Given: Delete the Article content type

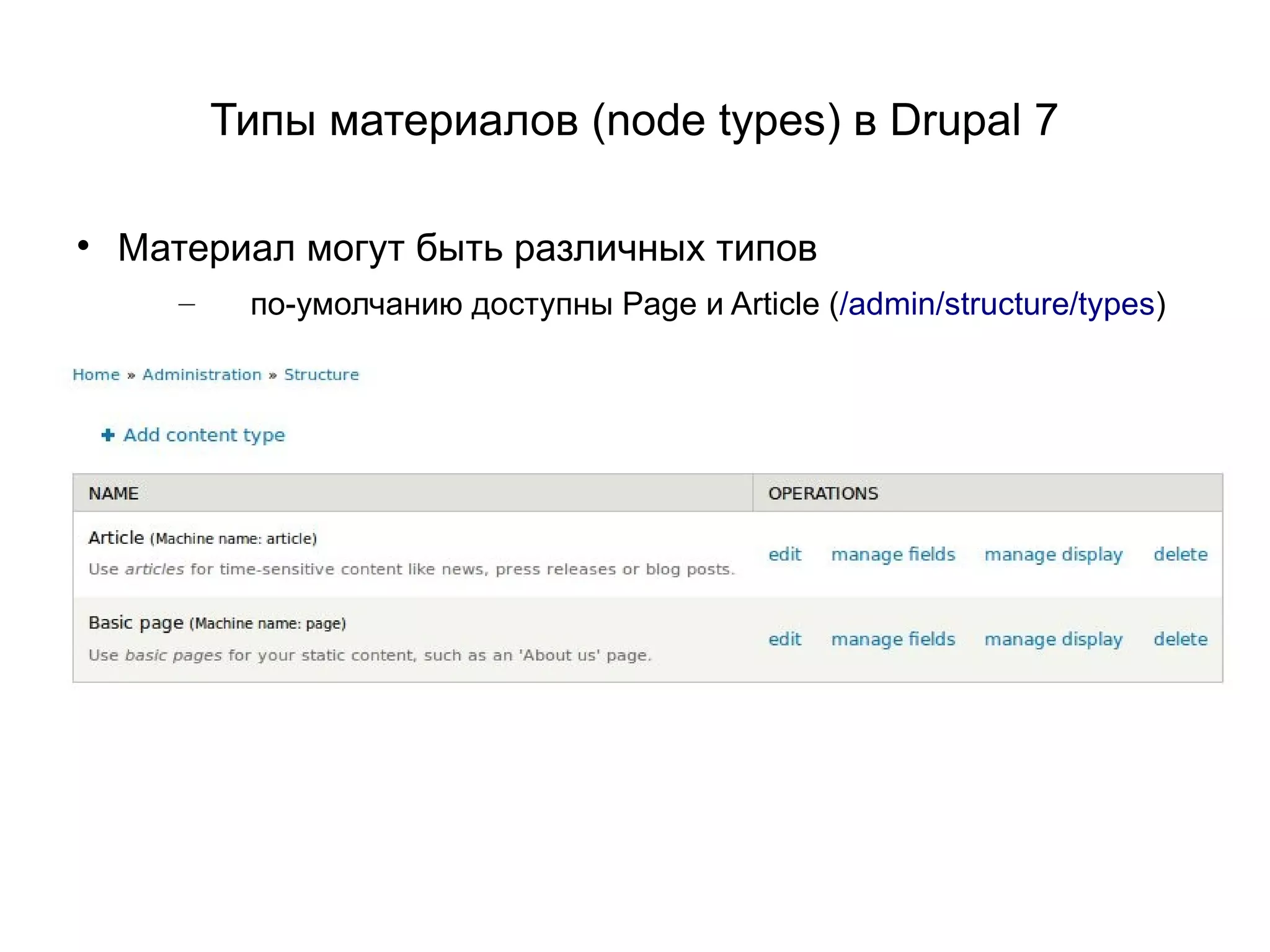Looking at the screenshot, I should coord(1180,554).
